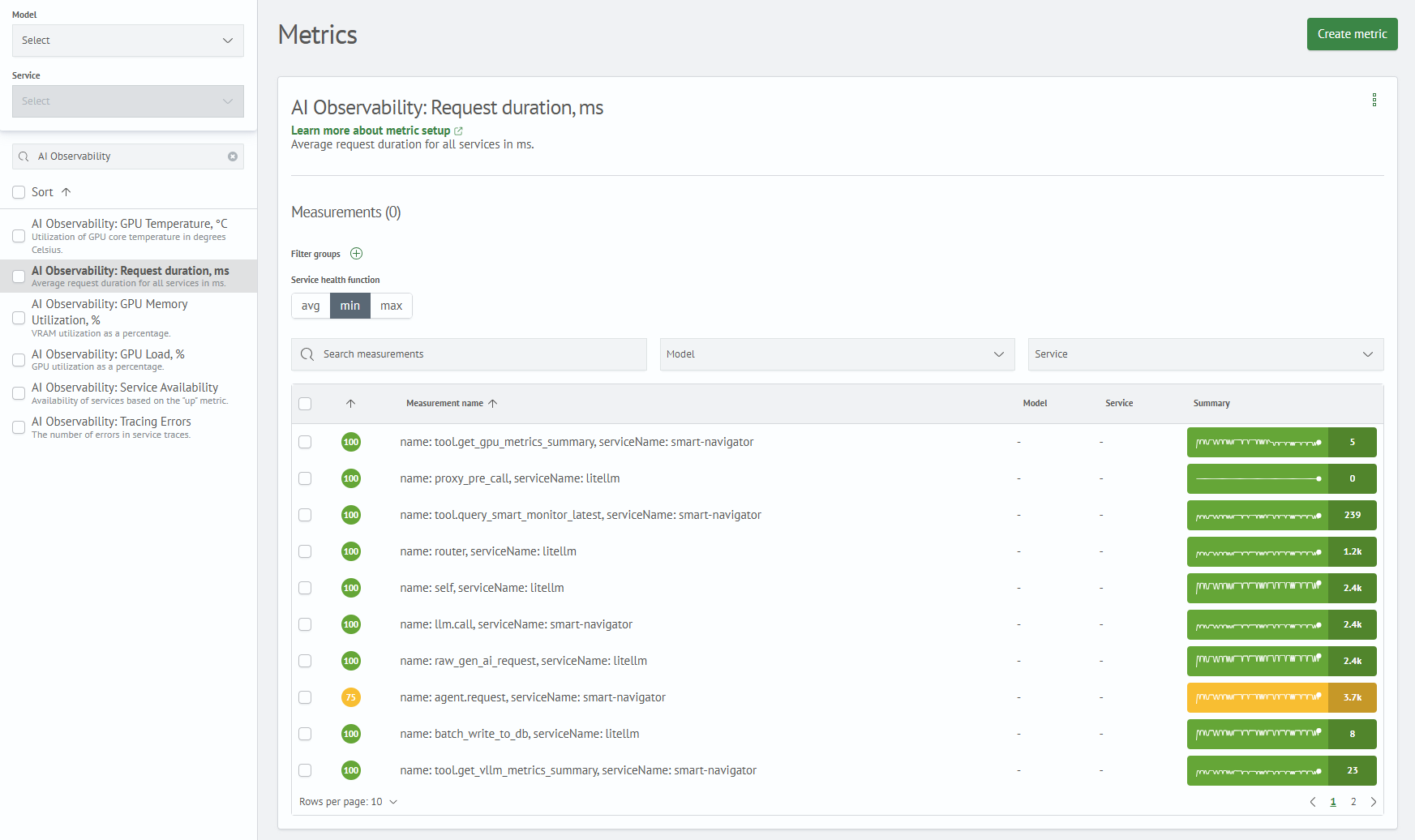Go to page 1 of measurements

1333,802
